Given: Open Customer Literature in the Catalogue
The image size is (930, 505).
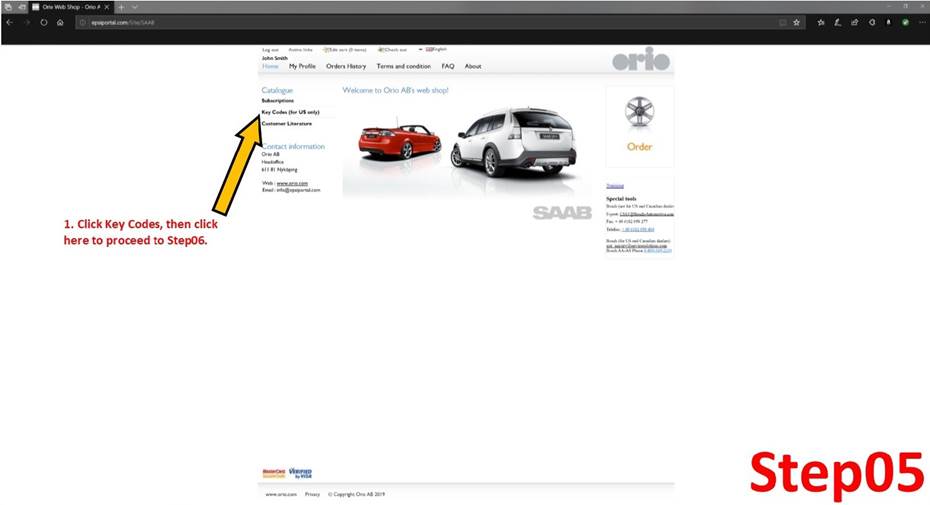Looking at the screenshot, I should coord(286,123).
